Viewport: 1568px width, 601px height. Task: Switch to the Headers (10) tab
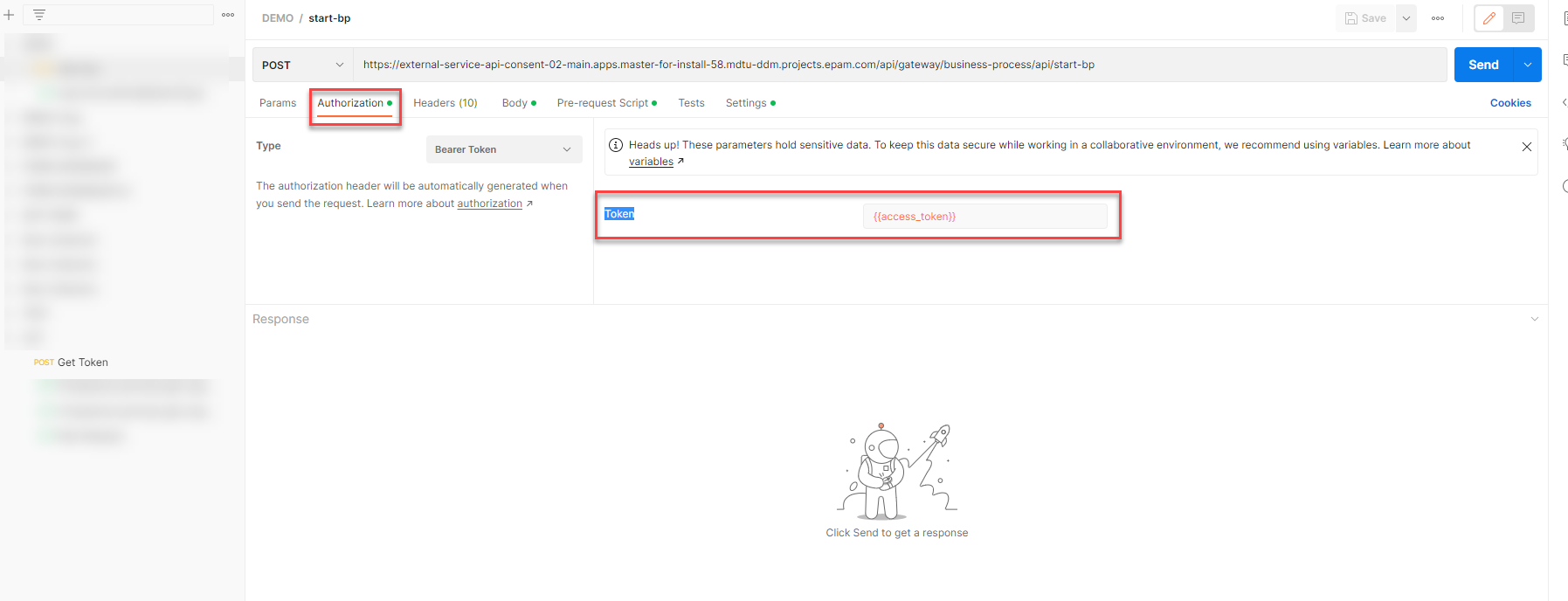[445, 103]
